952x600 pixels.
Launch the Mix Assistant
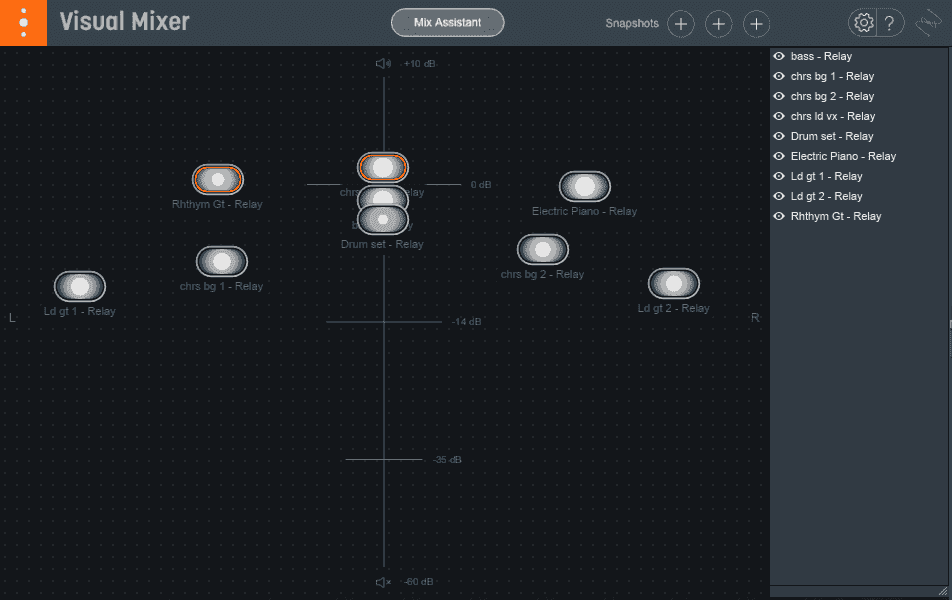coord(447,22)
